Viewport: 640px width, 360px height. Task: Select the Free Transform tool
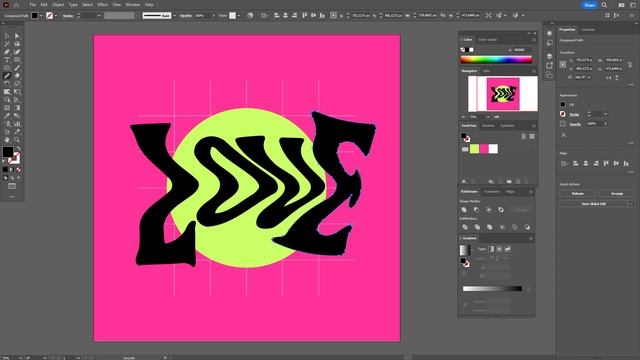[x=17, y=92]
